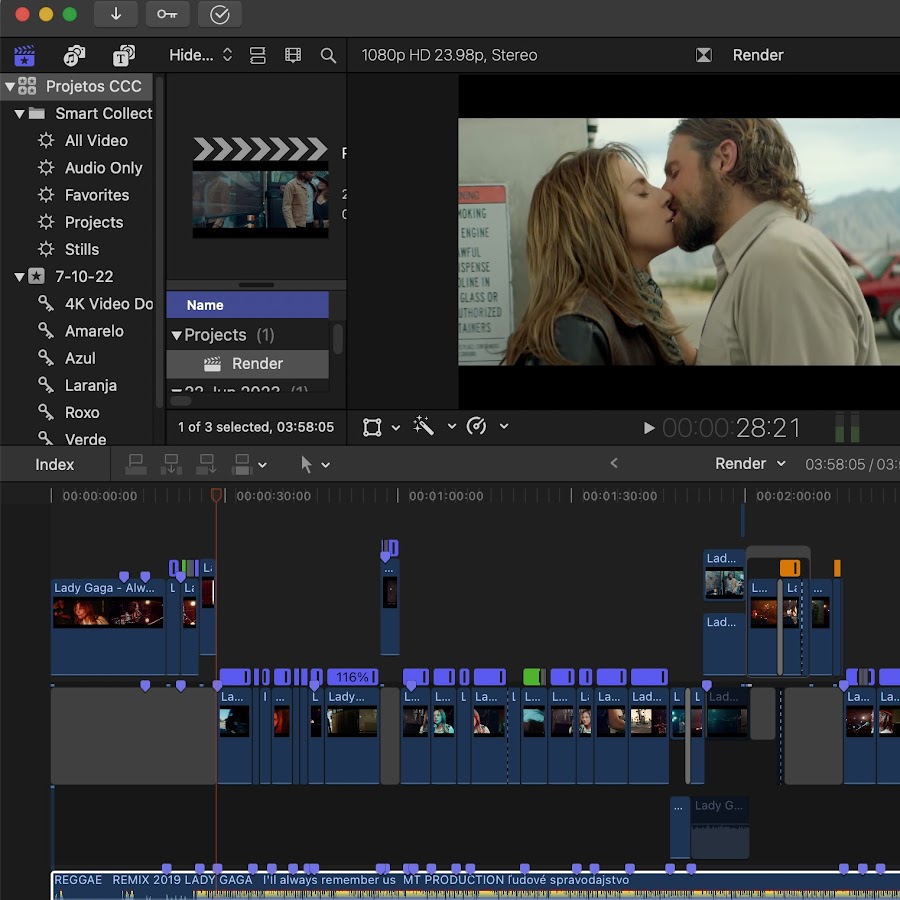Image resolution: width=900 pixels, height=900 pixels.
Task: Collapse the 7-10-22 event
Action: tap(19, 277)
